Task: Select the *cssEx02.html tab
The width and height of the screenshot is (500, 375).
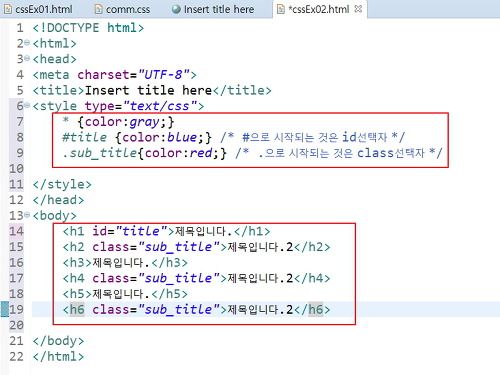Action: 319,9
